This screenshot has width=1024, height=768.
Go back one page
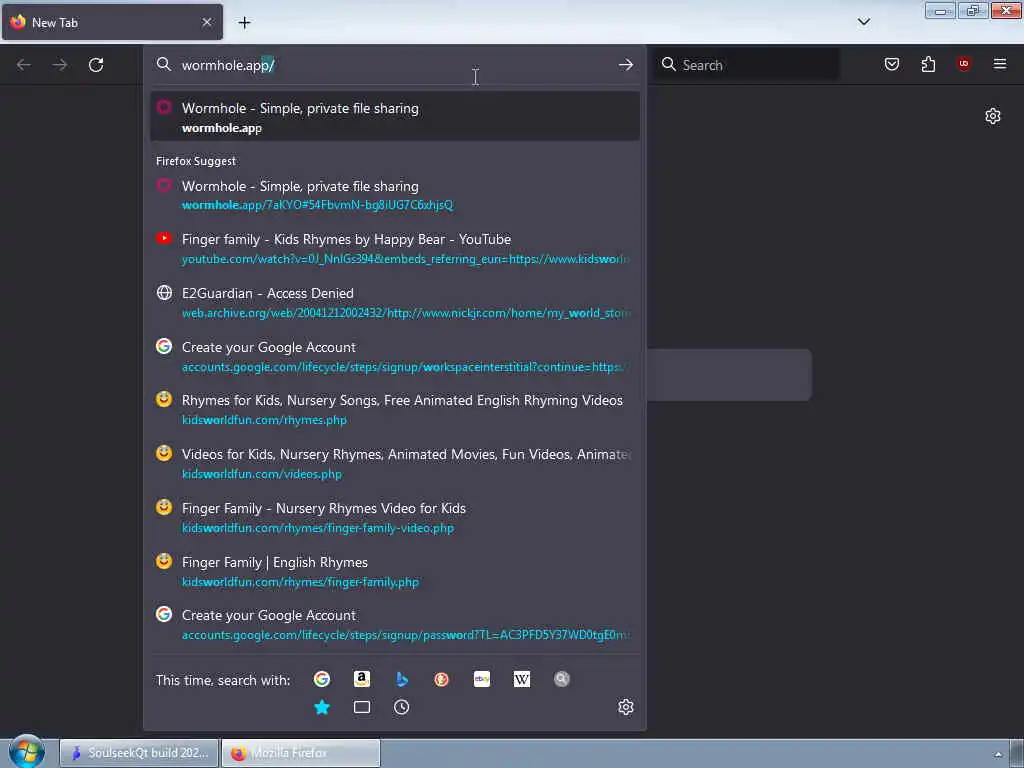[x=24, y=65]
